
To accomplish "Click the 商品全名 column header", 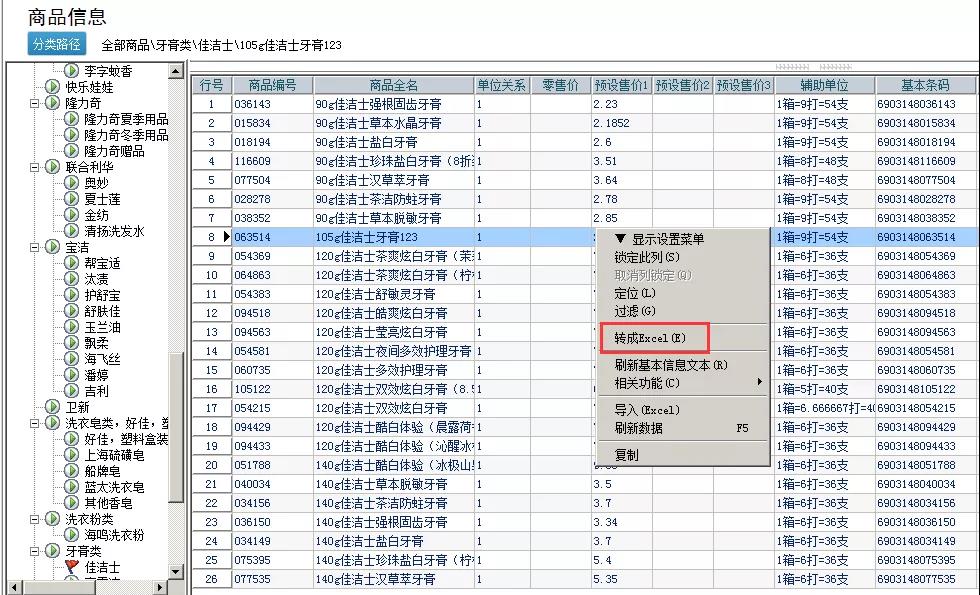I will point(394,85).
